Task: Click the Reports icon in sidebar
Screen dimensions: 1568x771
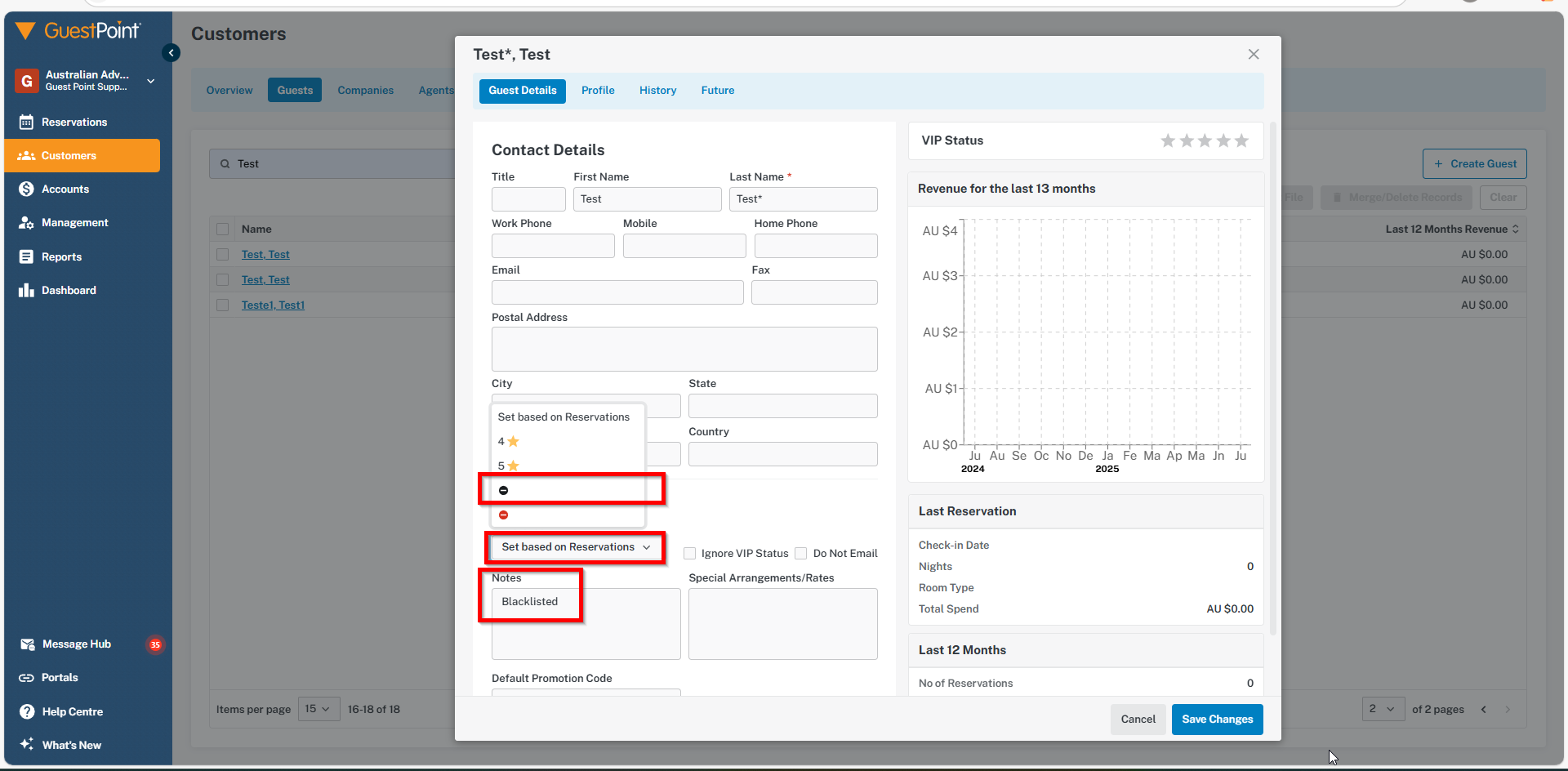Action: 26,256
